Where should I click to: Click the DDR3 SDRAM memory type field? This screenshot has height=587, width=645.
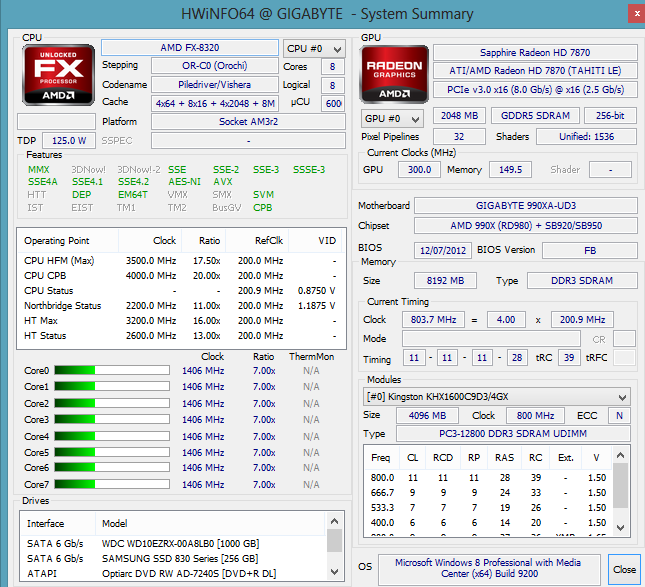click(582, 281)
